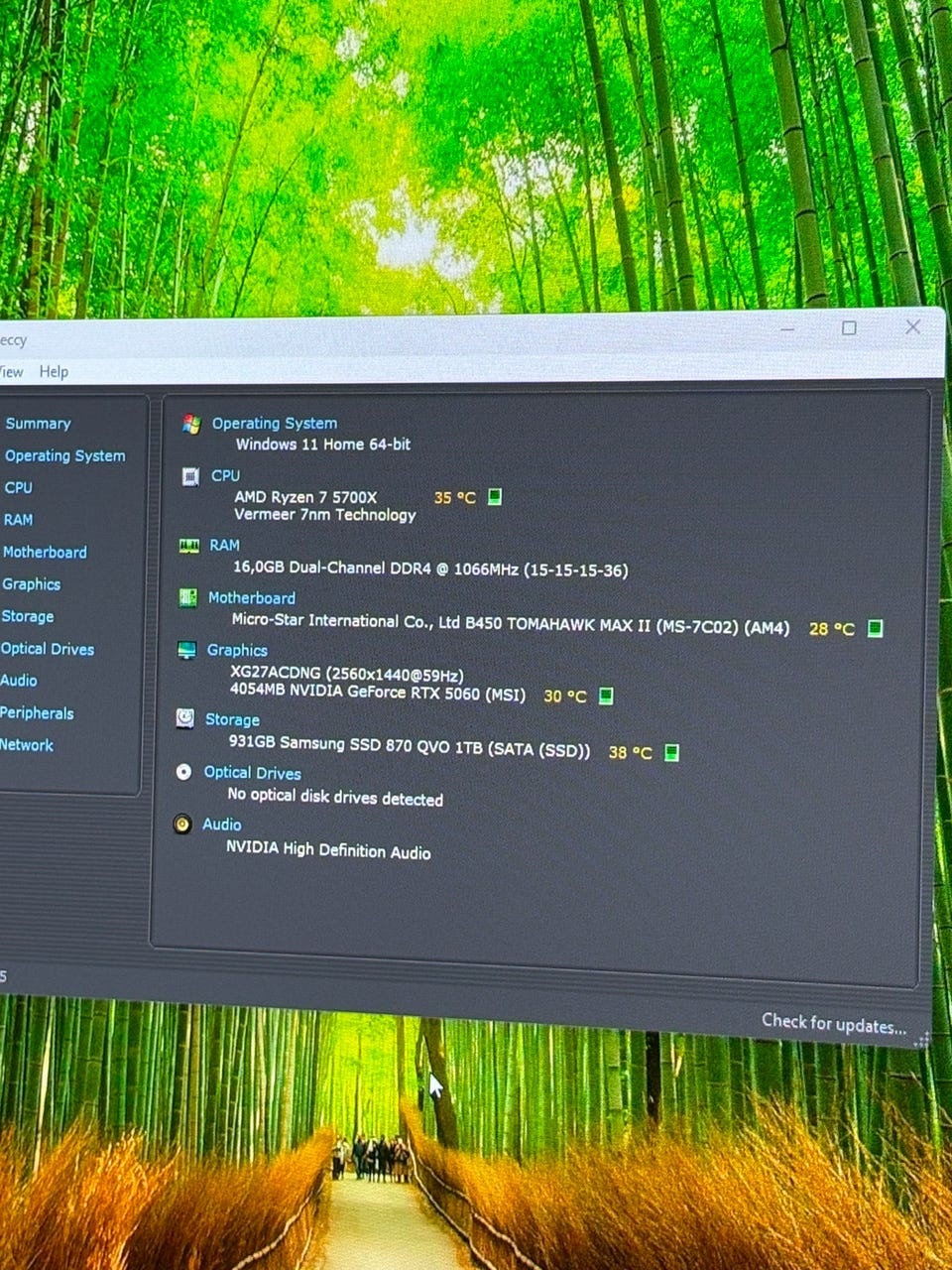This screenshot has width=952, height=1270.
Task: Click the Operating System Windows flag icon
Action: (x=191, y=424)
